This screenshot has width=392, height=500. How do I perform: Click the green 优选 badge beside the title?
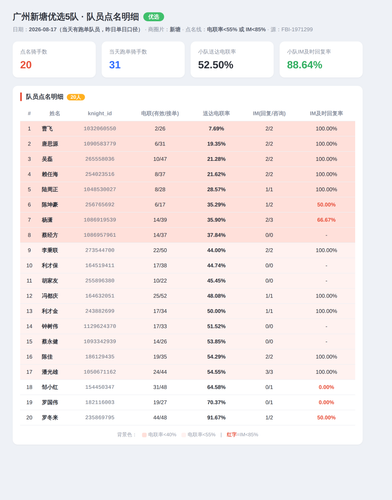click(154, 17)
